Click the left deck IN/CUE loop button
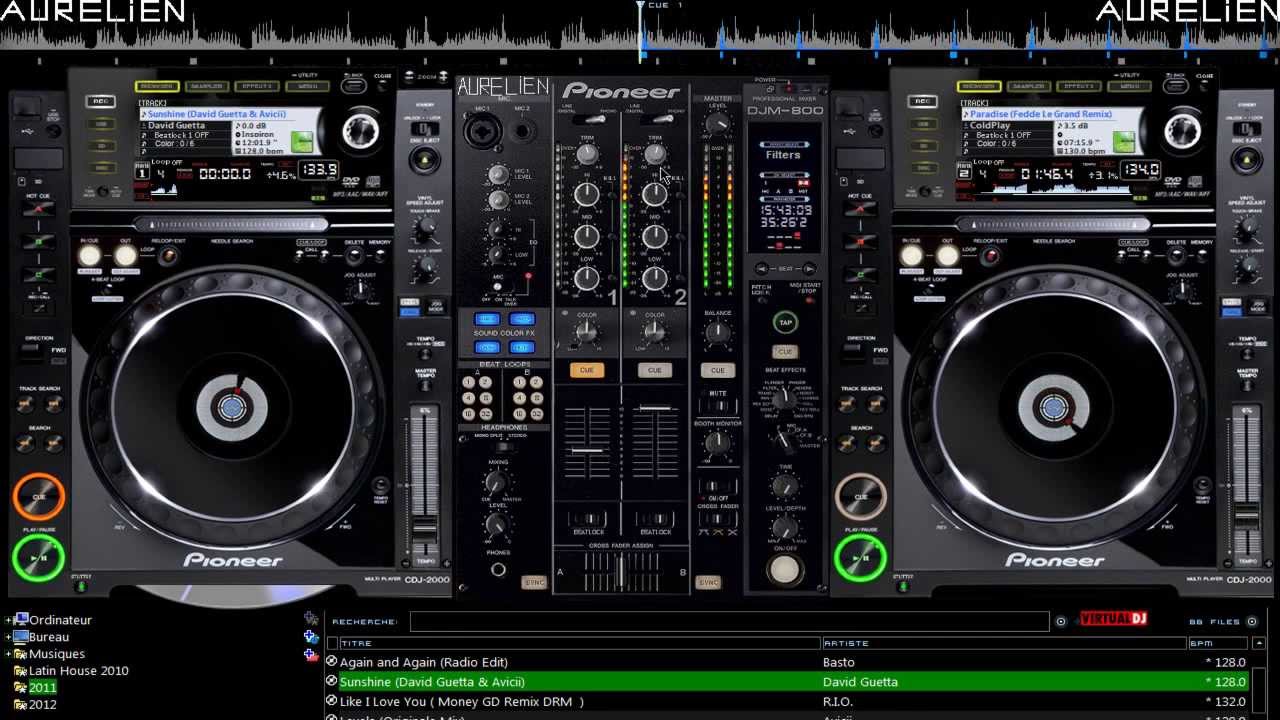1280x720 pixels. (x=90, y=255)
